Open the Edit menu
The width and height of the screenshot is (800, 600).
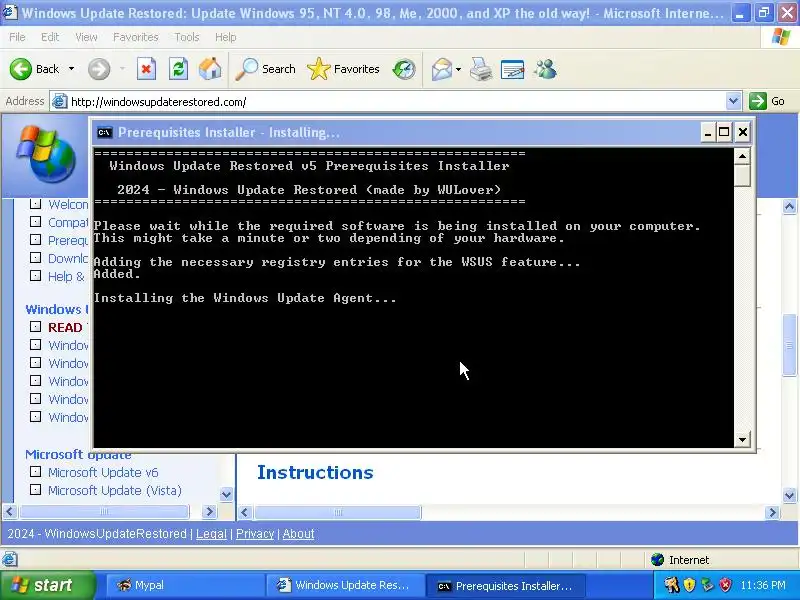[49, 37]
